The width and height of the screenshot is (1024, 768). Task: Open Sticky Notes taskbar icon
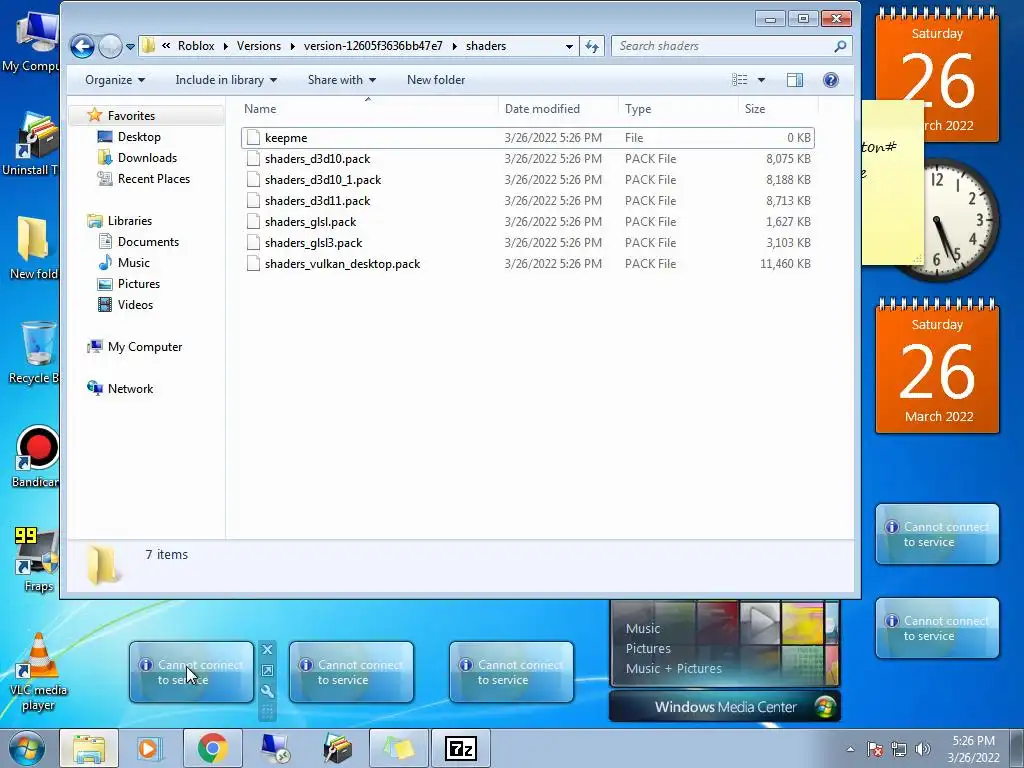click(399, 749)
